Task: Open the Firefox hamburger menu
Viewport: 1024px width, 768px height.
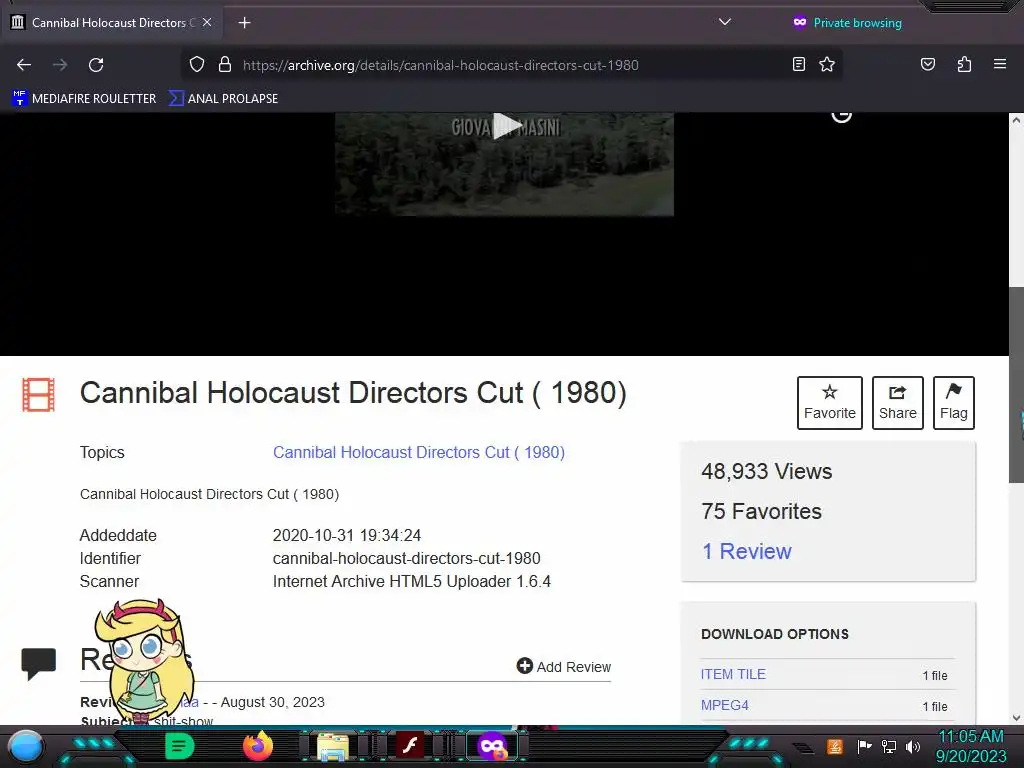Action: (x=1000, y=64)
